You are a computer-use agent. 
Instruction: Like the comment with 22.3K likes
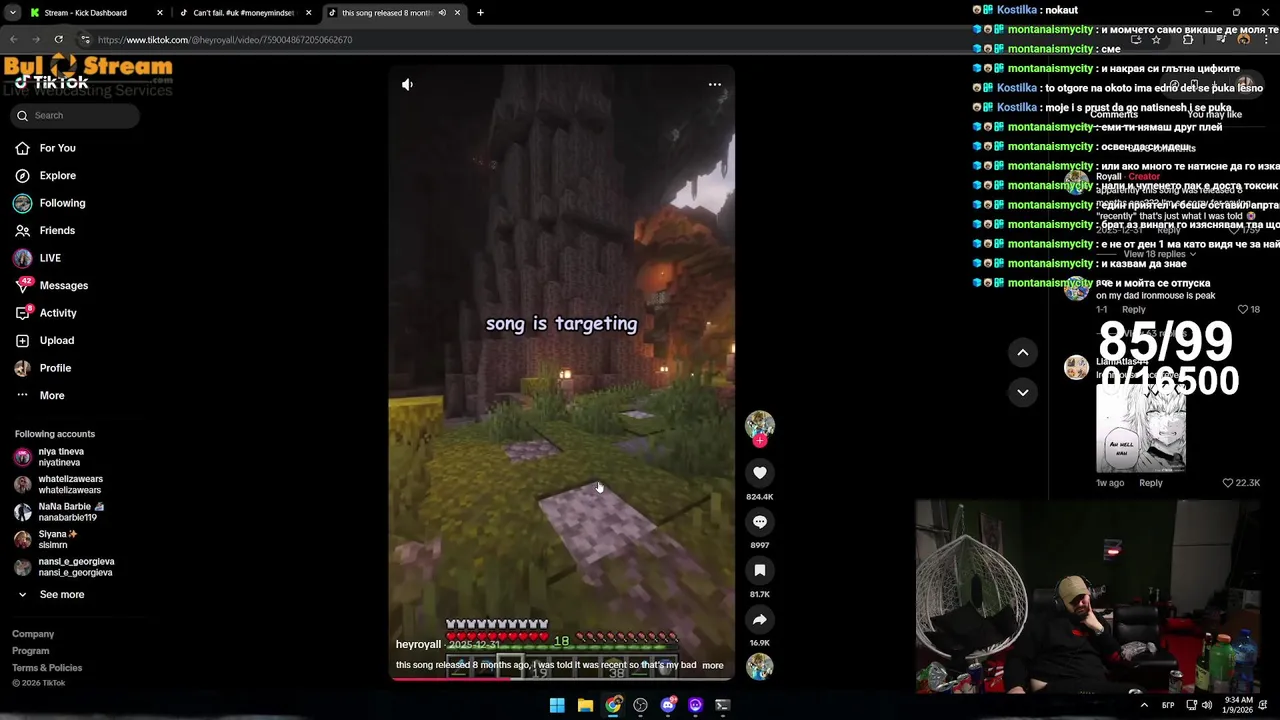click(1228, 483)
